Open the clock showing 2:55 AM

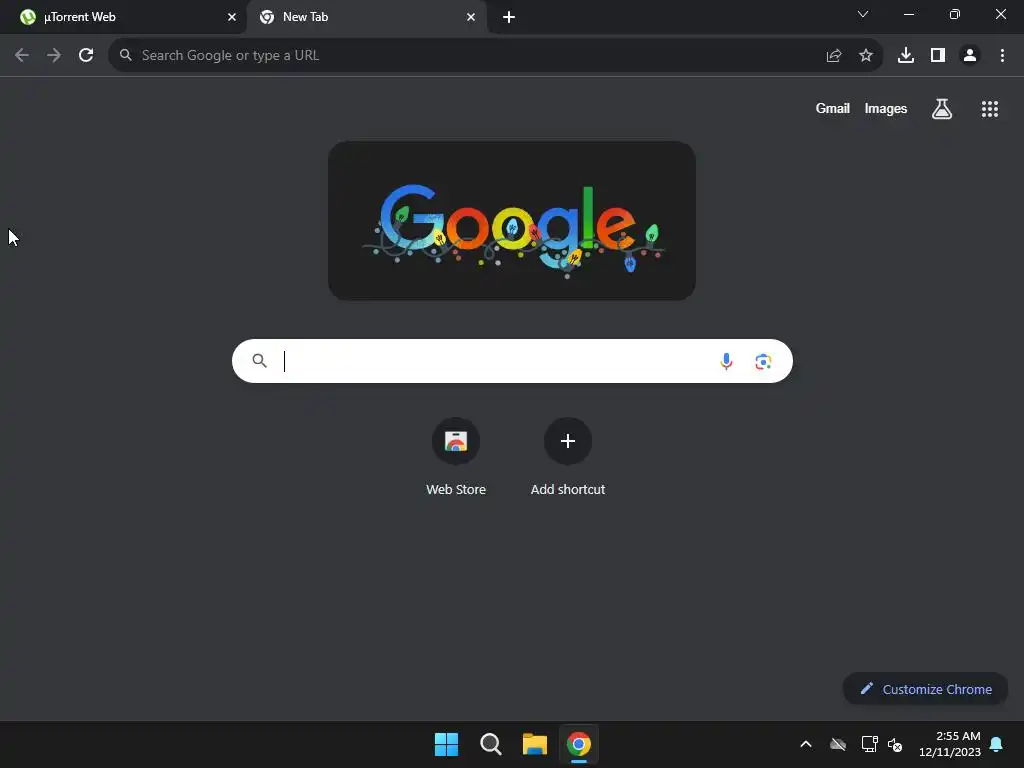point(950,744)
